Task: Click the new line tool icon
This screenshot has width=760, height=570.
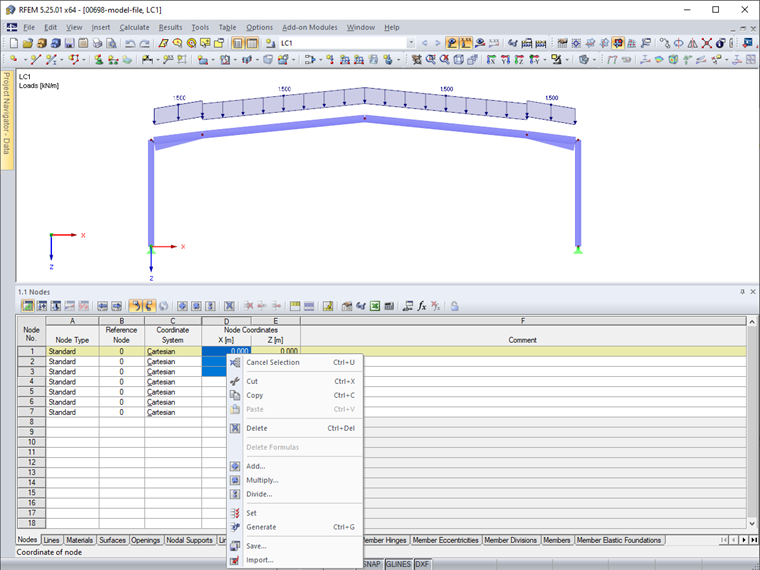Action: [x=35, y=60]
